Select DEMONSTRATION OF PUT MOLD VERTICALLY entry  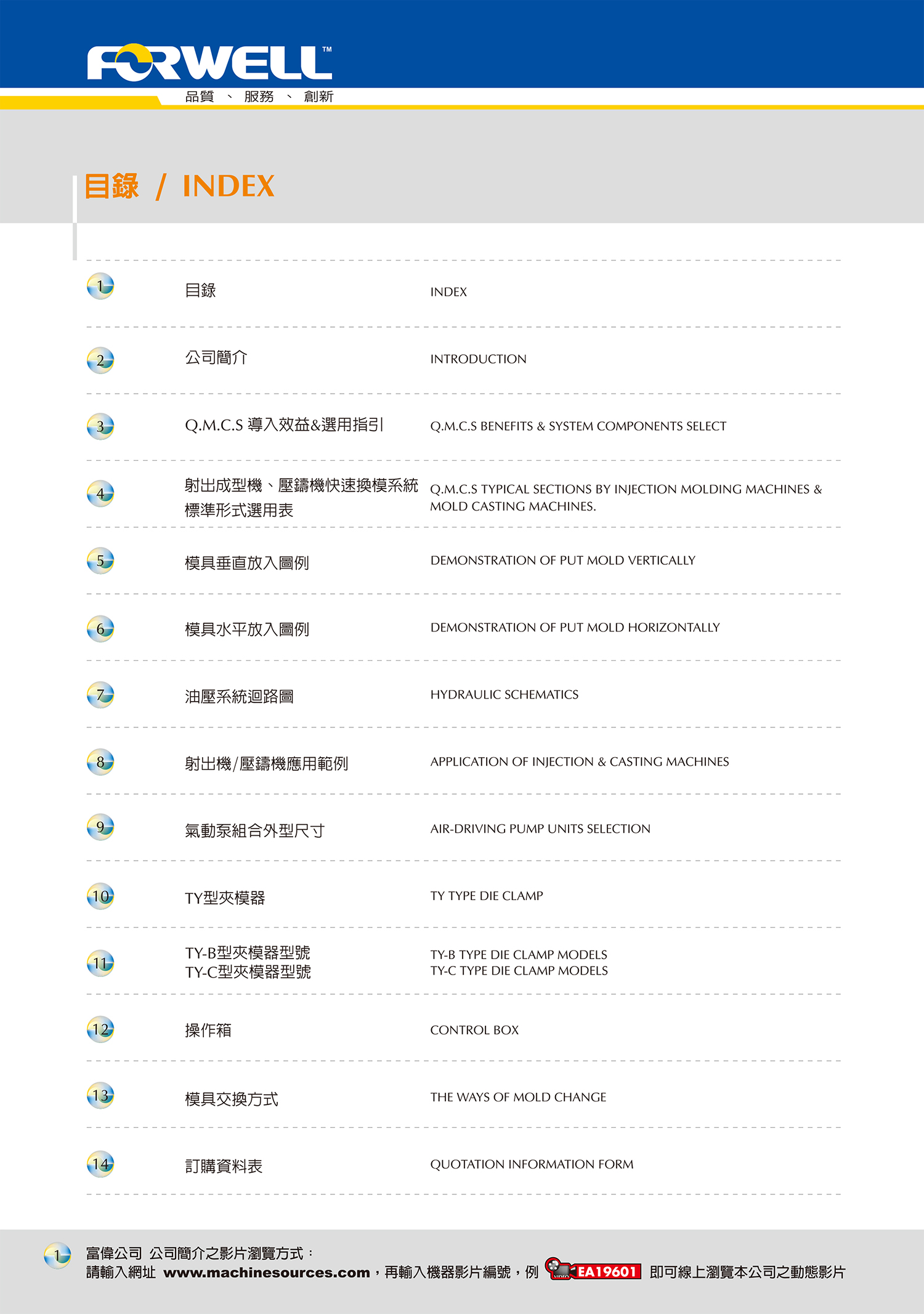click(562, 561)
